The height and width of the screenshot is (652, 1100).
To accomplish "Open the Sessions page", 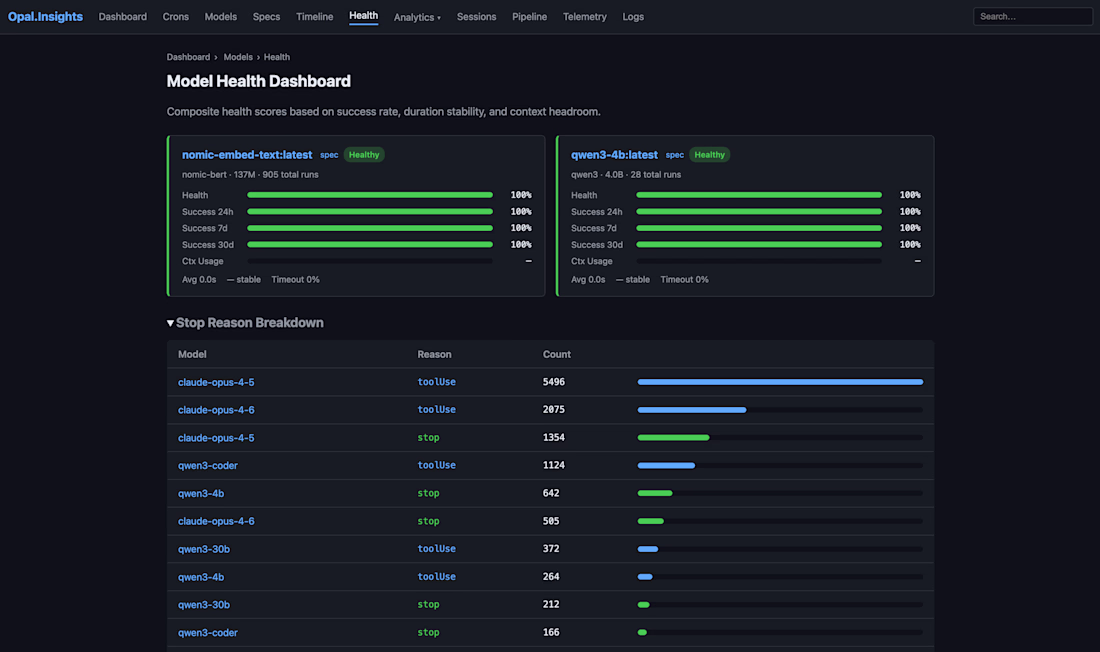I will (476, 17).
